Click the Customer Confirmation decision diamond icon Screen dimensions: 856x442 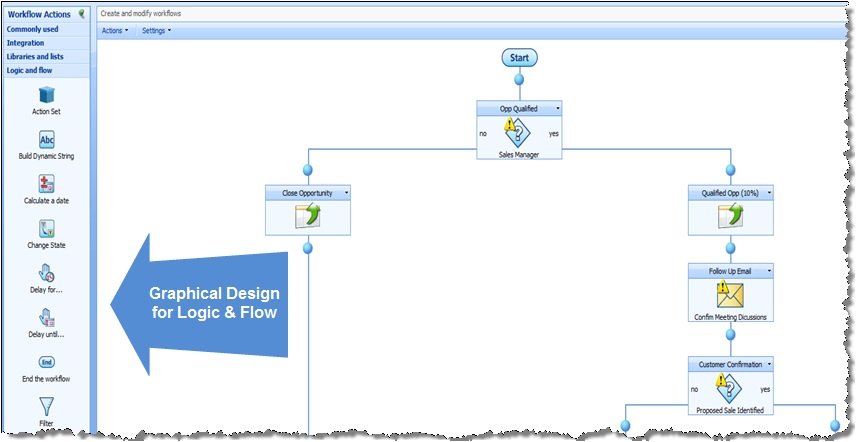tap(729, 388)
